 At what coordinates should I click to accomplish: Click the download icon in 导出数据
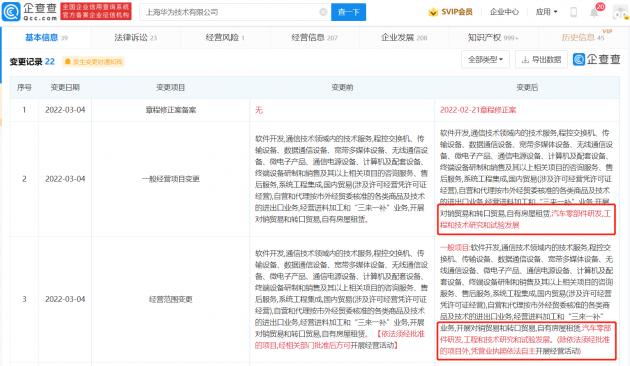(x=525, y=60)
